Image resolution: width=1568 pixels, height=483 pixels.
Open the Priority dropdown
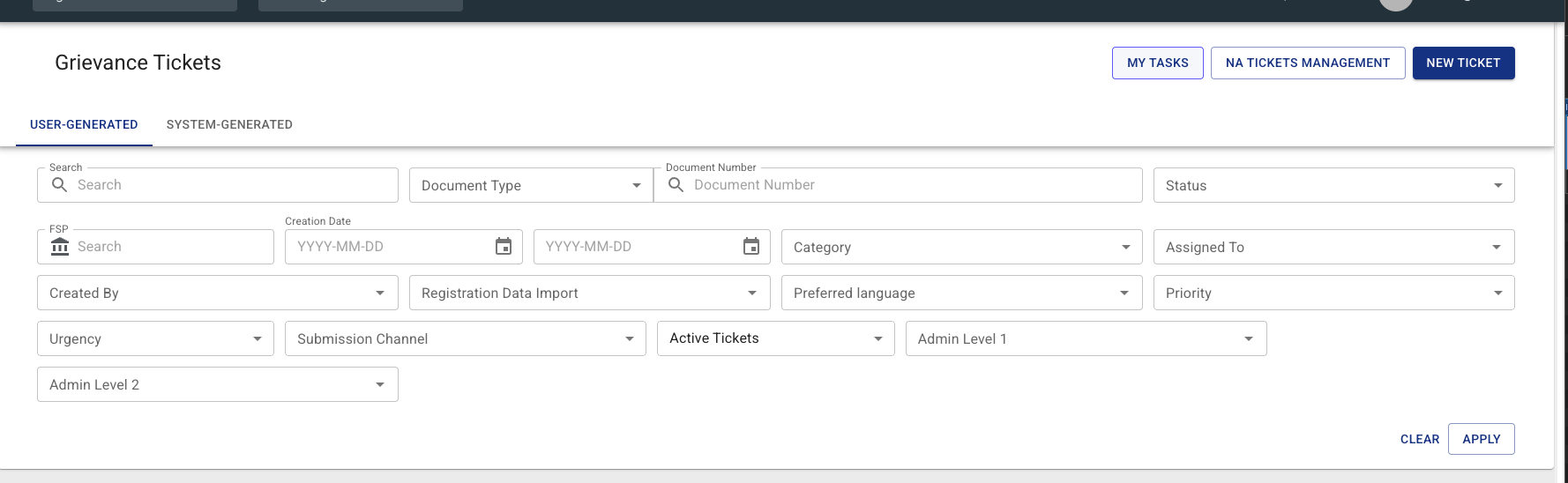pyautogui.click(x=1333, y=293)
